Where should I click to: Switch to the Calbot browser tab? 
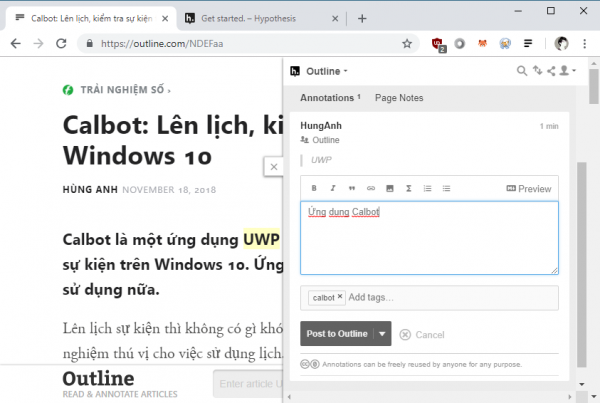[91, 18]
